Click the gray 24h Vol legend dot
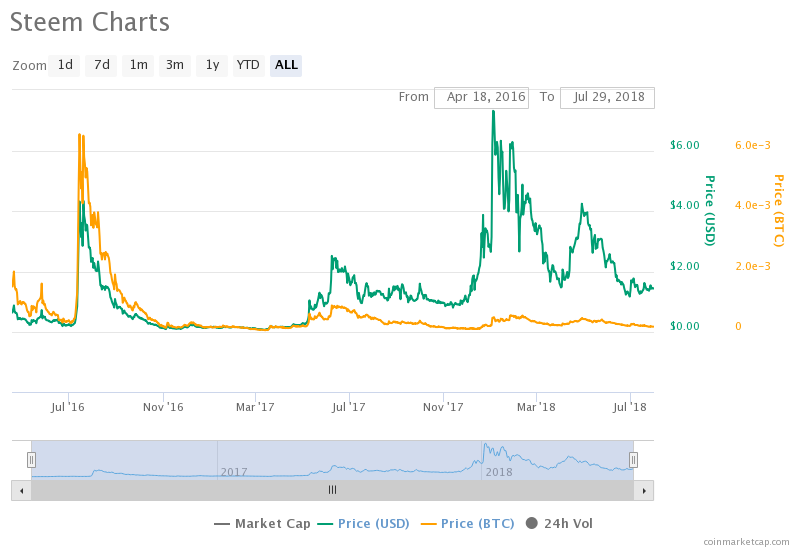This screenshot has width=800, height=550. (x=532, y=523)
